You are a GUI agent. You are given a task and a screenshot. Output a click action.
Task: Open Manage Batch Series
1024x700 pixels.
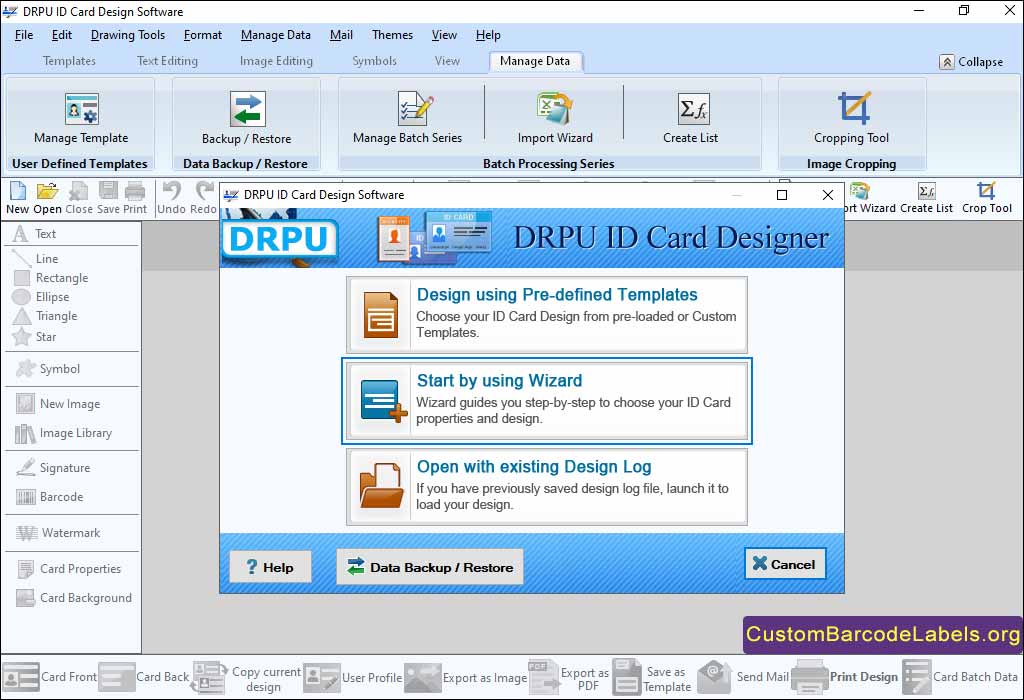coord(408,118)
